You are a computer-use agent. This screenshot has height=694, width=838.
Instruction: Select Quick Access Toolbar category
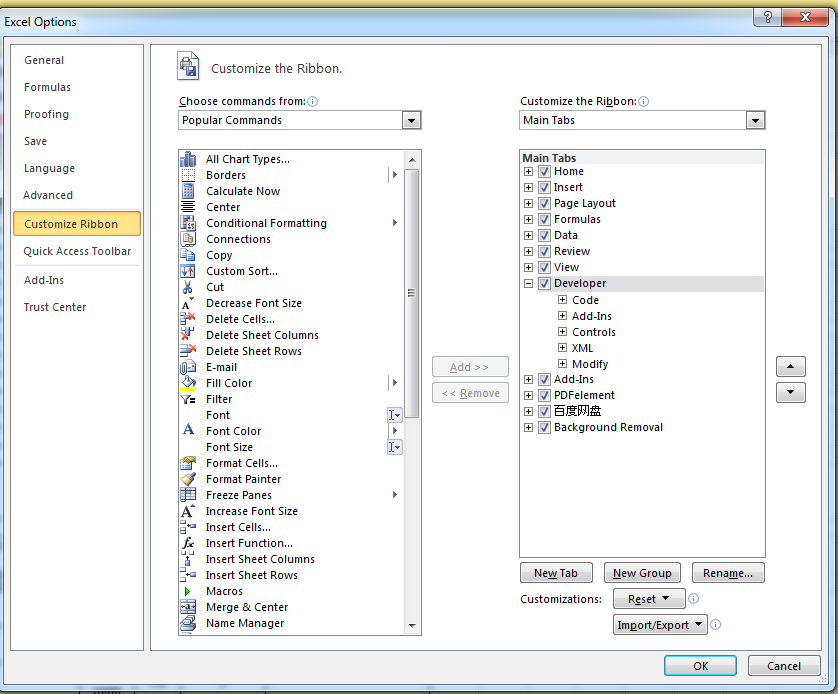(77, 251)
